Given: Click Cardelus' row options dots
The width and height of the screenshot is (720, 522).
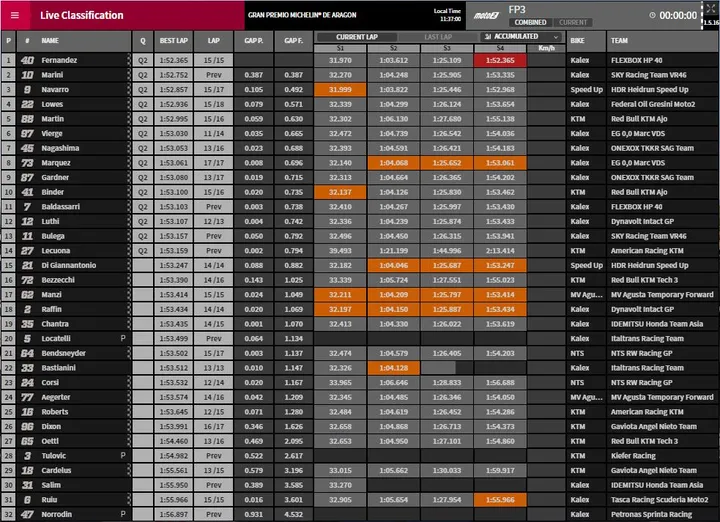Looking at the screenshot, I should pyautogui.click(x=129, y=470).
